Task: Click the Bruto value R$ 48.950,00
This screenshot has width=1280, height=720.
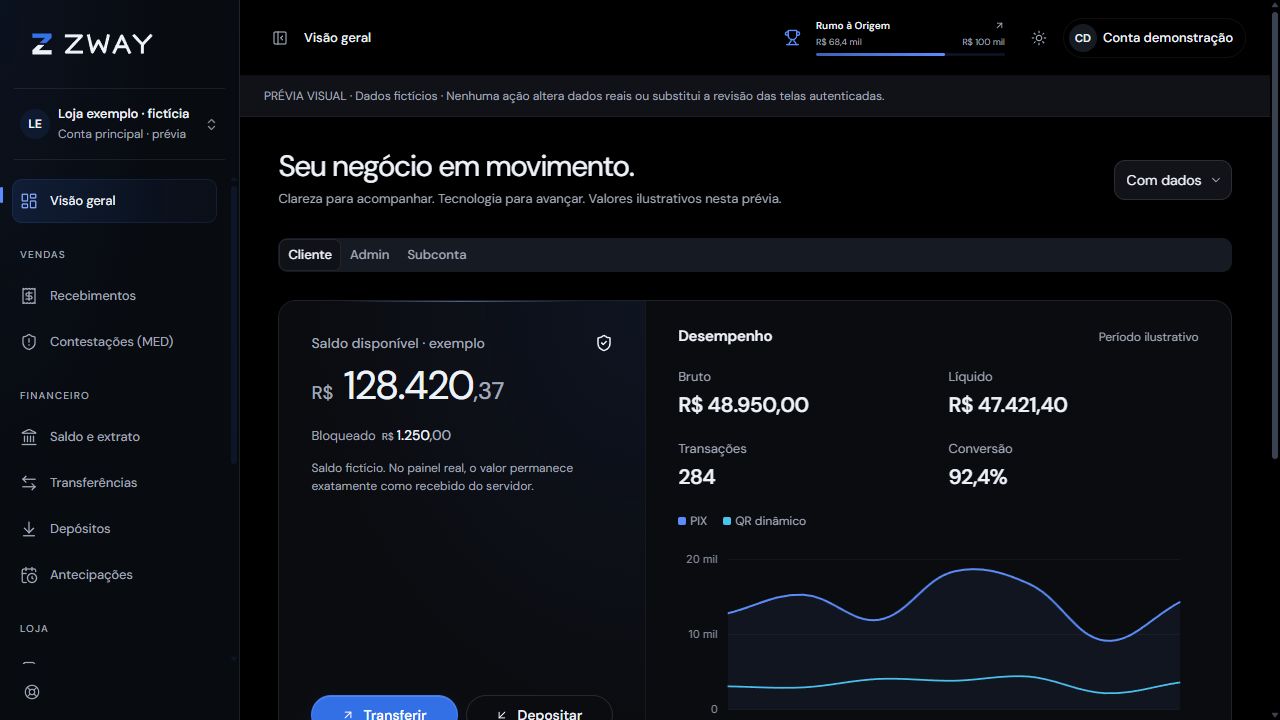Action: coord(743,405)
